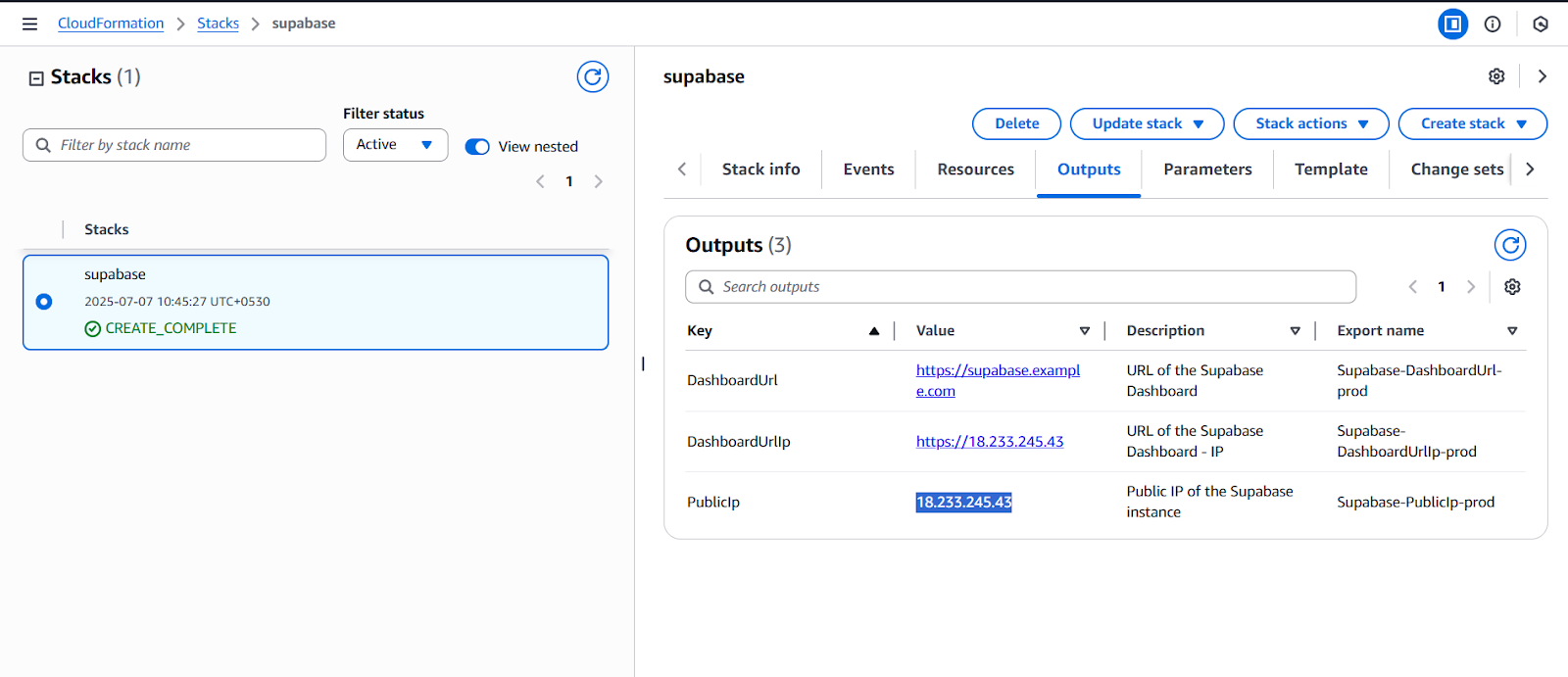Select the Outputs tab

point(1089,169)
